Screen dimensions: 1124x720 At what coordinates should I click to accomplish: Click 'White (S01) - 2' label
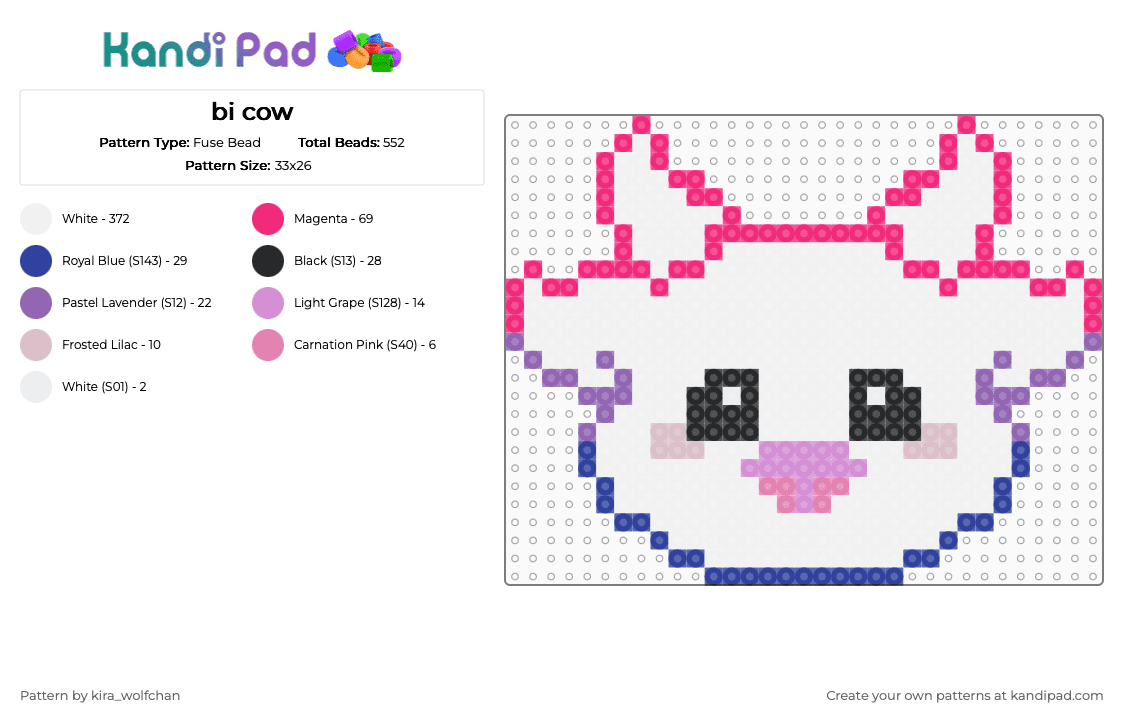pos(104,387)
